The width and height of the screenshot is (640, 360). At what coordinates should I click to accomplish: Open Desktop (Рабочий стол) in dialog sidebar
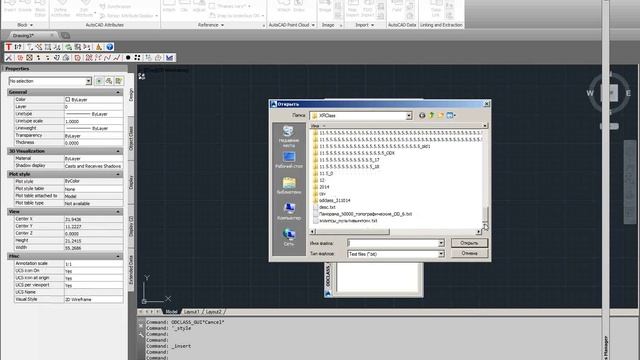click(289, 160)
